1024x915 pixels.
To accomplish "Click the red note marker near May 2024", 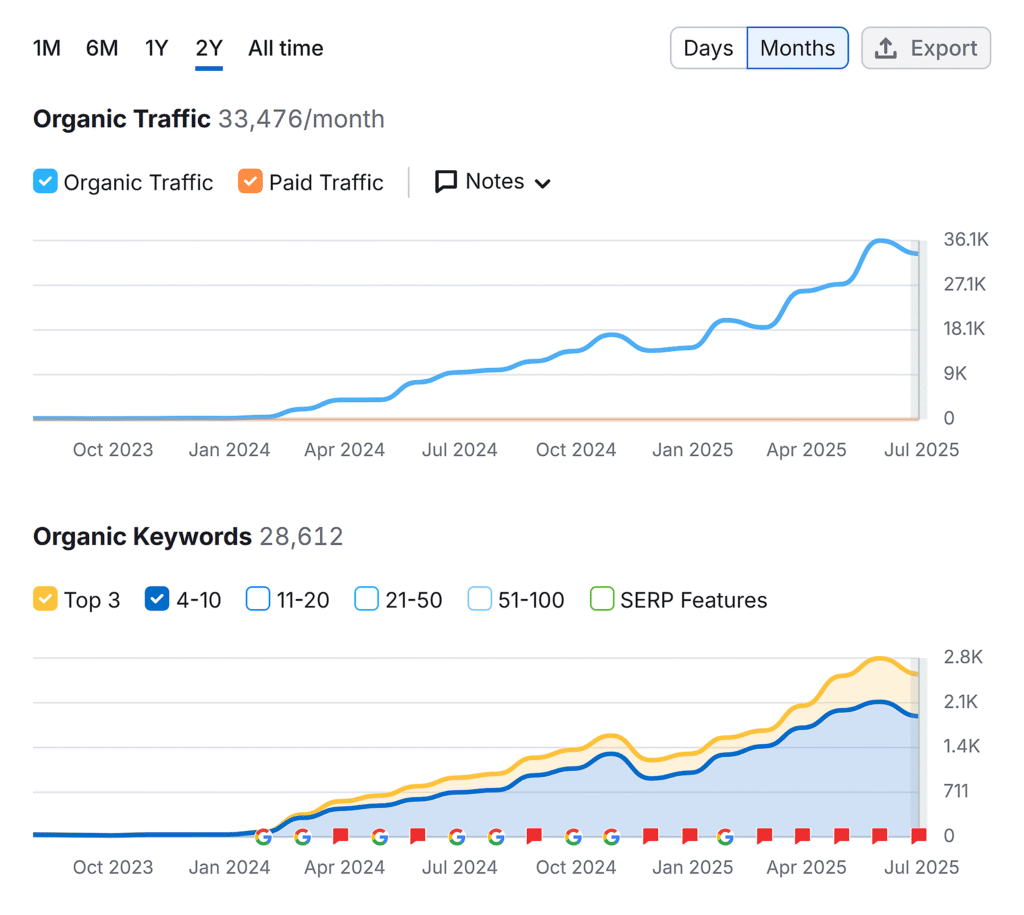I will (417, 836).
